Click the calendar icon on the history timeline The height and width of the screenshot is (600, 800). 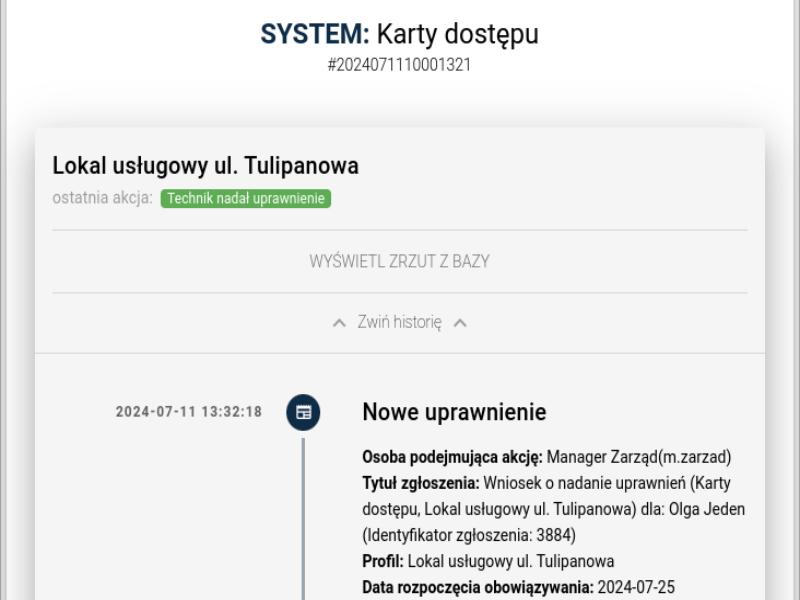(303, 412)
